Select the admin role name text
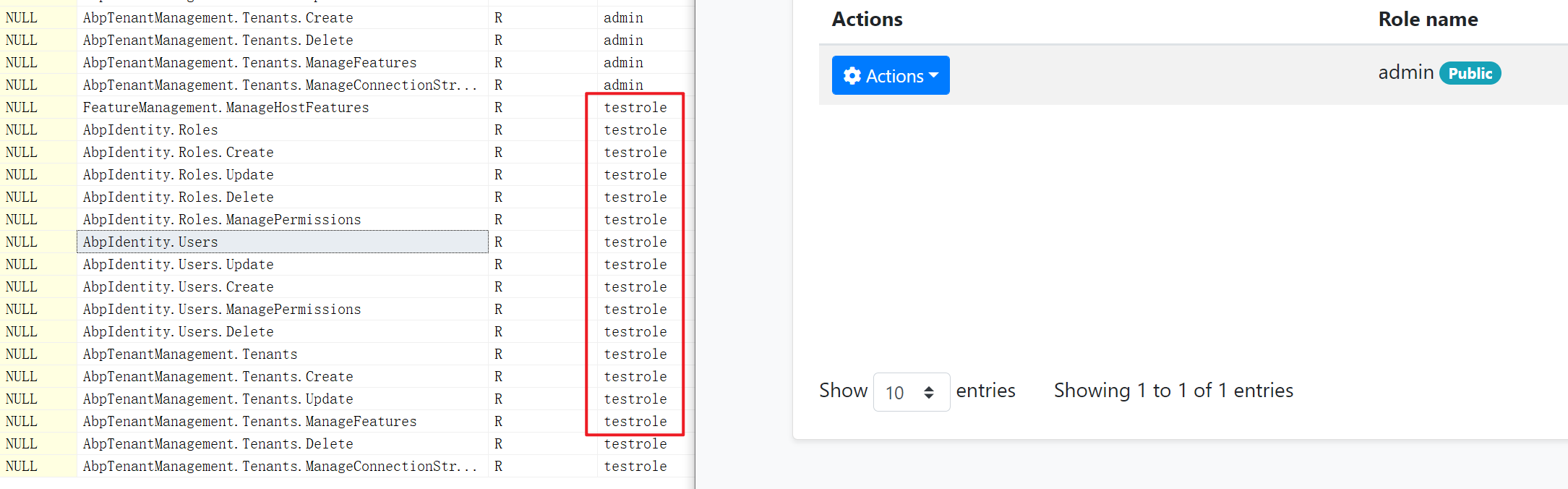 coord(1405,72)
